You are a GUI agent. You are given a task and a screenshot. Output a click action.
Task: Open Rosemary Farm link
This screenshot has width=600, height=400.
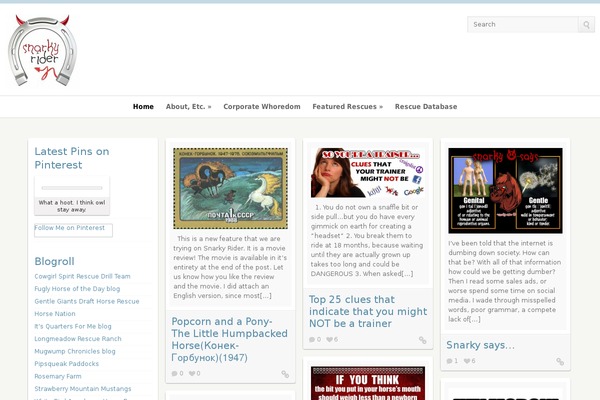tap(58, 376)
